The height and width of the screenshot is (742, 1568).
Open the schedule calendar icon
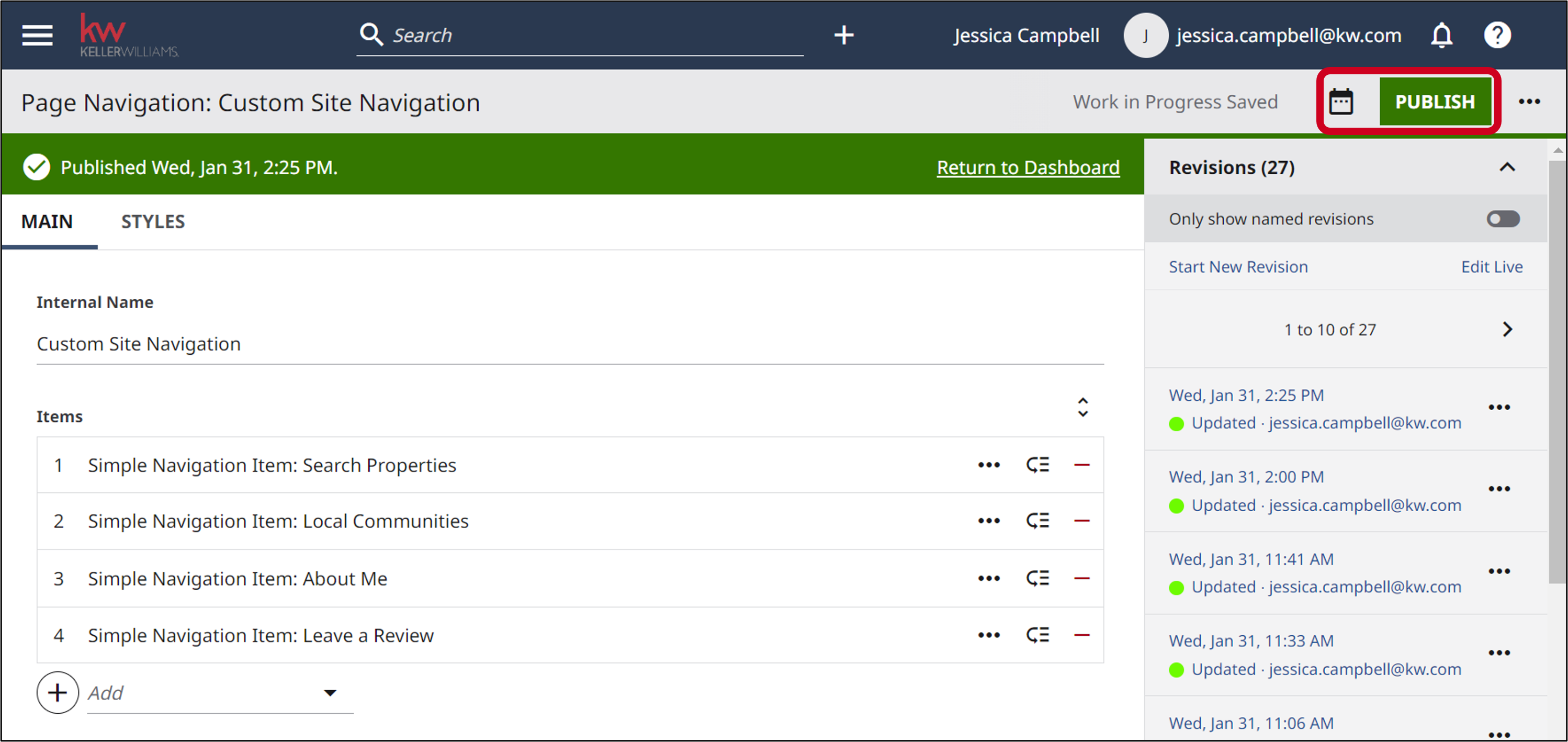pos(1340,102)
